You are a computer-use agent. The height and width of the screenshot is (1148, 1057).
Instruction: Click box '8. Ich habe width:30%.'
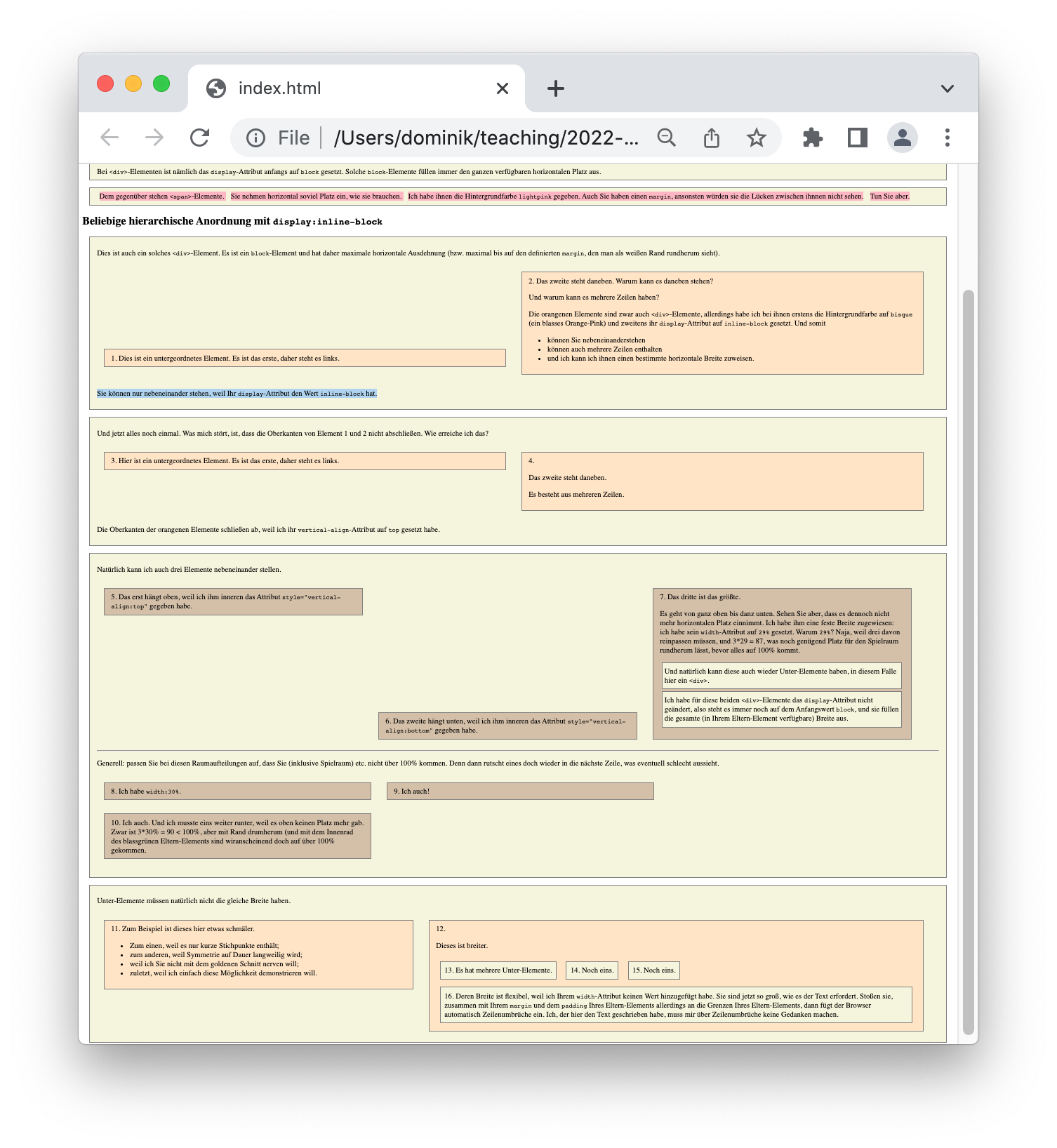[x=237, y=791]
